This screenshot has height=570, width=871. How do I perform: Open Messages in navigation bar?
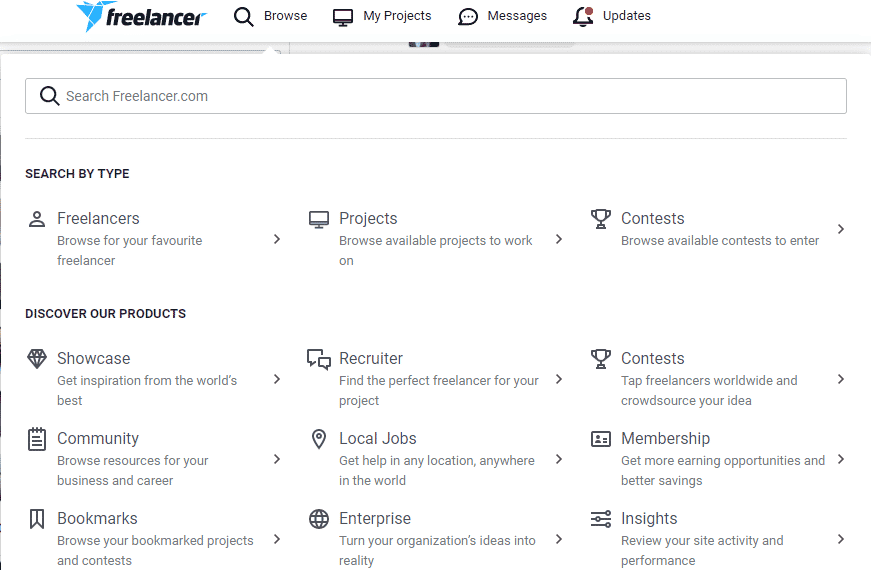click(517, 16)
